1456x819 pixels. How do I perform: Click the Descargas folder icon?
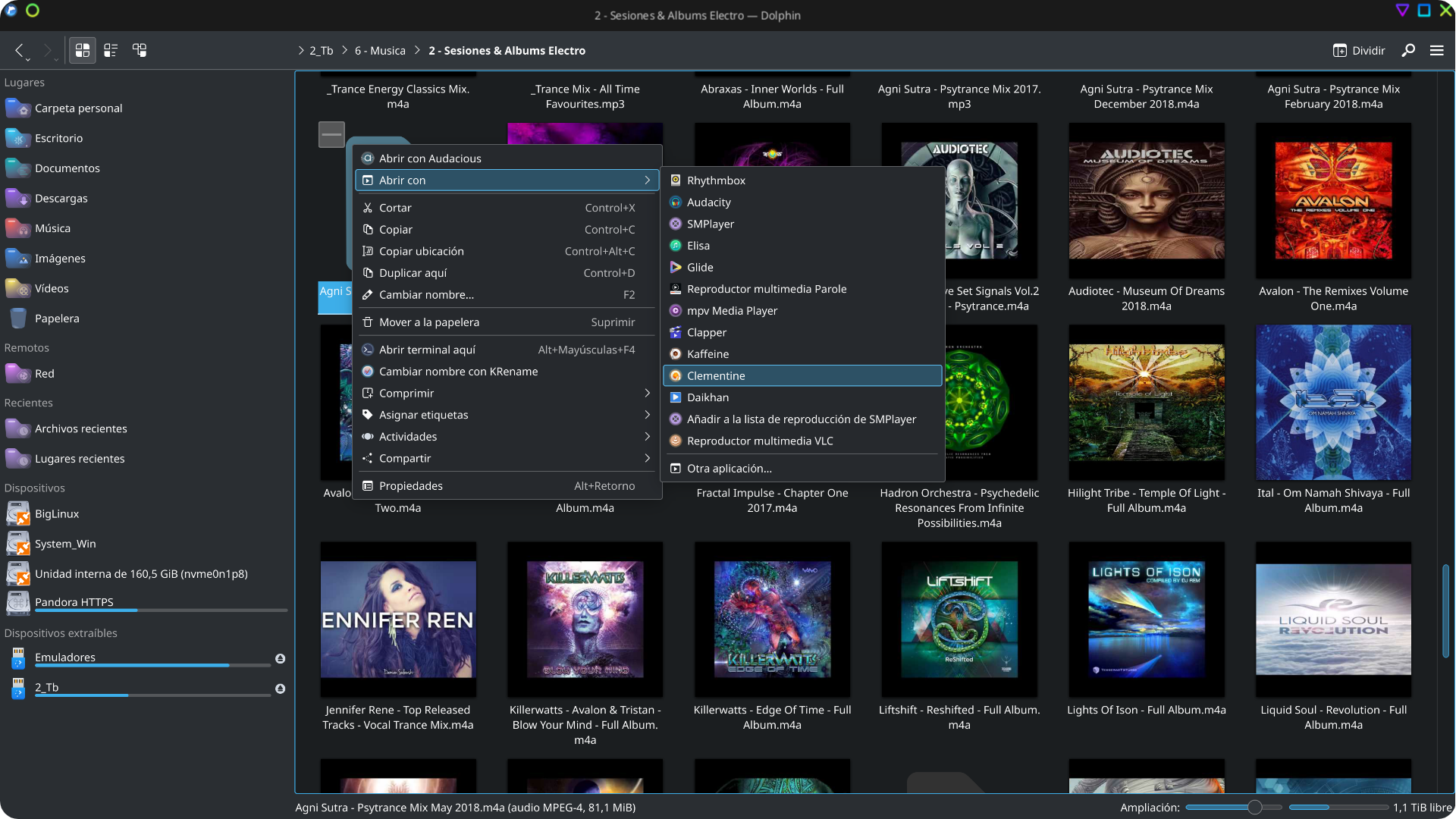(x=17, y=198)
